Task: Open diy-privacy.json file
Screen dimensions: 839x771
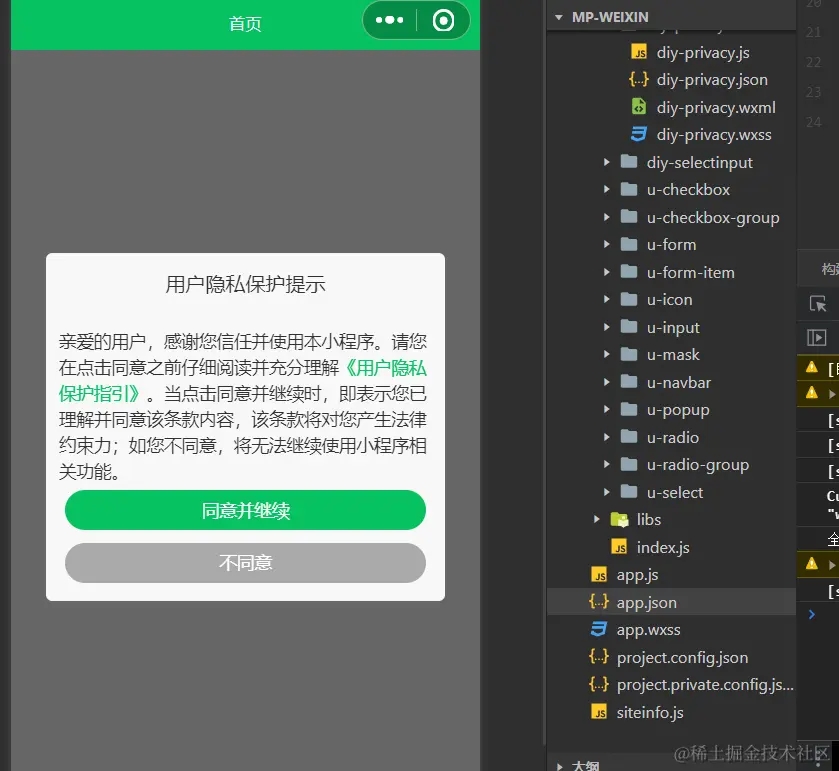Action: [x=712, y=80]
